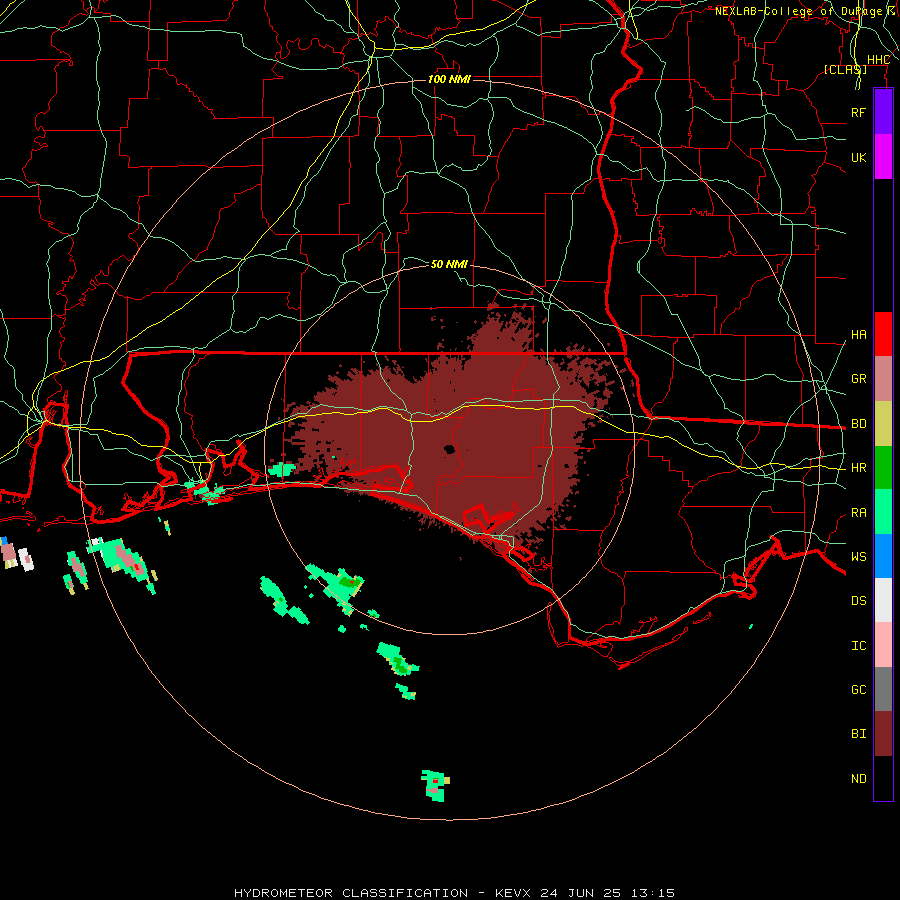Click the red HA legend color swatch

point(883,334)
